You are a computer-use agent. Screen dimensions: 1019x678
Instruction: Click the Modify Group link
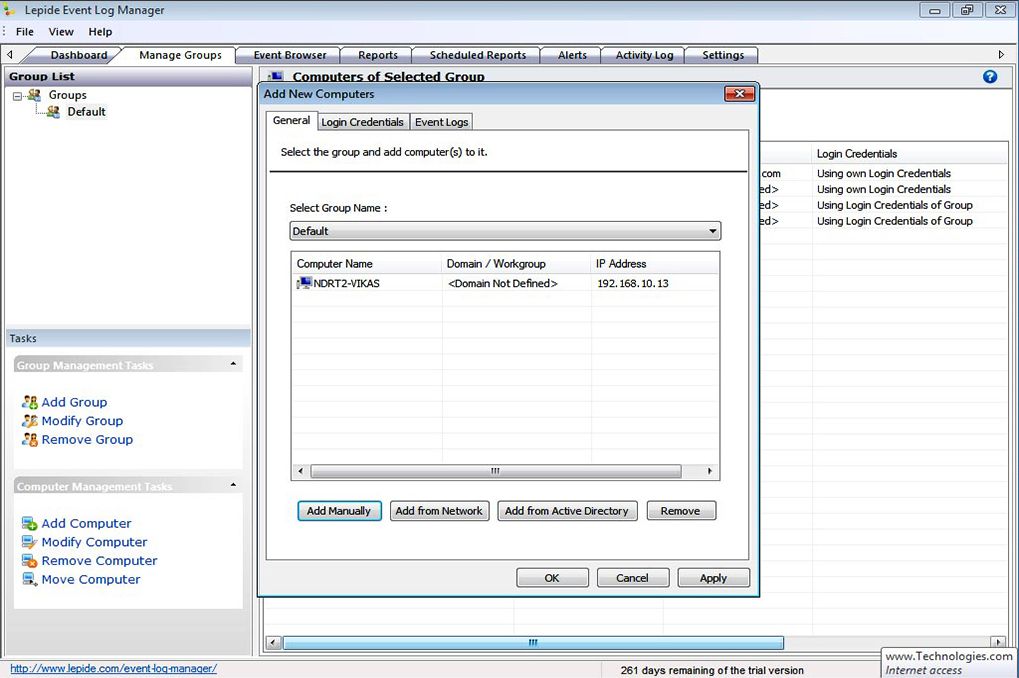coord(82,421)
